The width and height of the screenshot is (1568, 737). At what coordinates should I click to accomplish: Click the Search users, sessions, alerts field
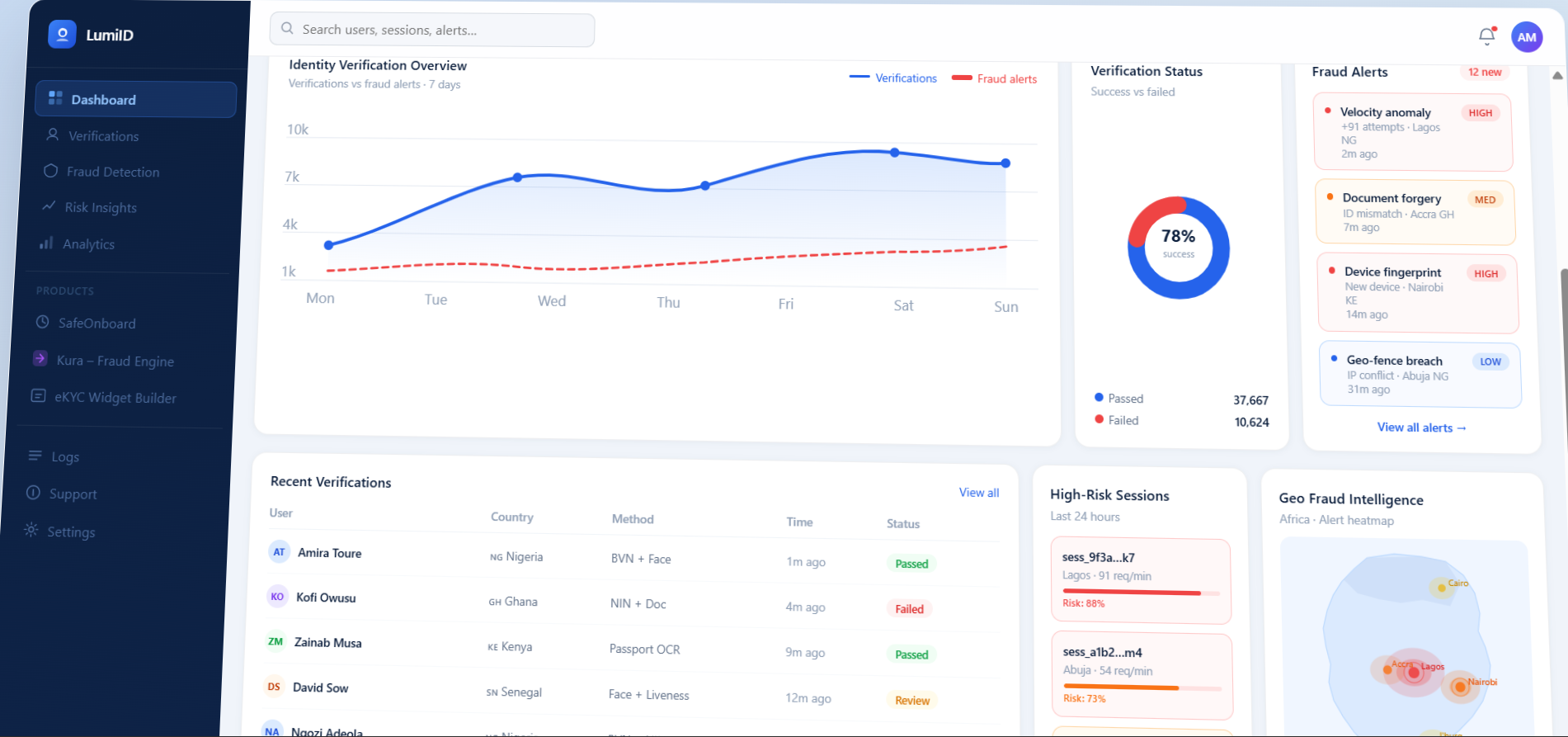[432, 30]
